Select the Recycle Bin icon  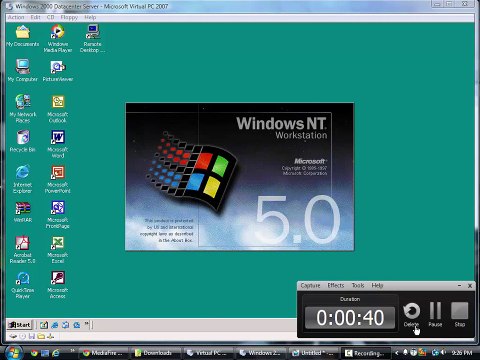(x=23, y=141)
